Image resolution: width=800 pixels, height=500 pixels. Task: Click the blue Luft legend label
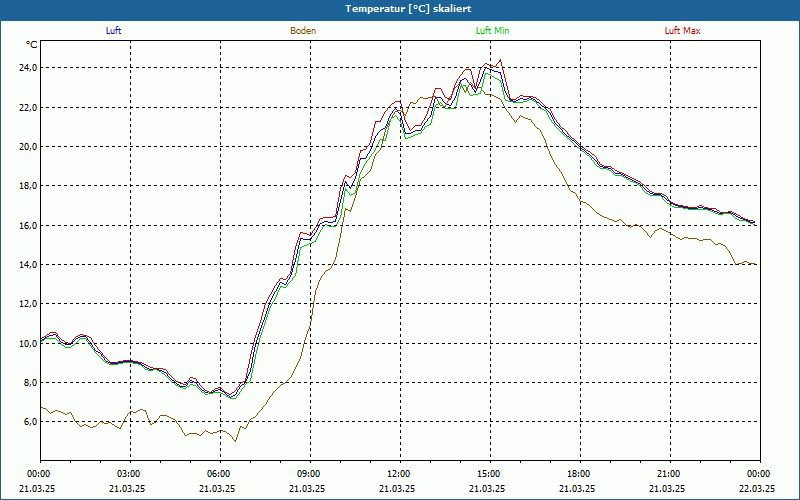click(113, 31)
